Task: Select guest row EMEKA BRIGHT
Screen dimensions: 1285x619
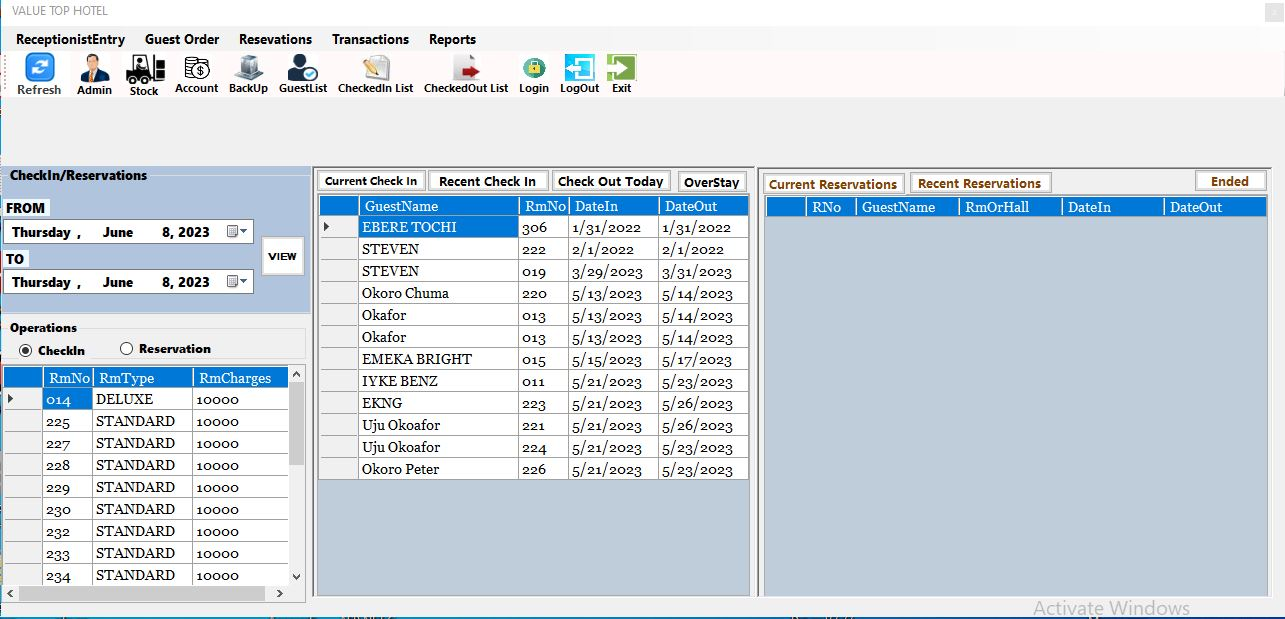Action: pos(533,359)
